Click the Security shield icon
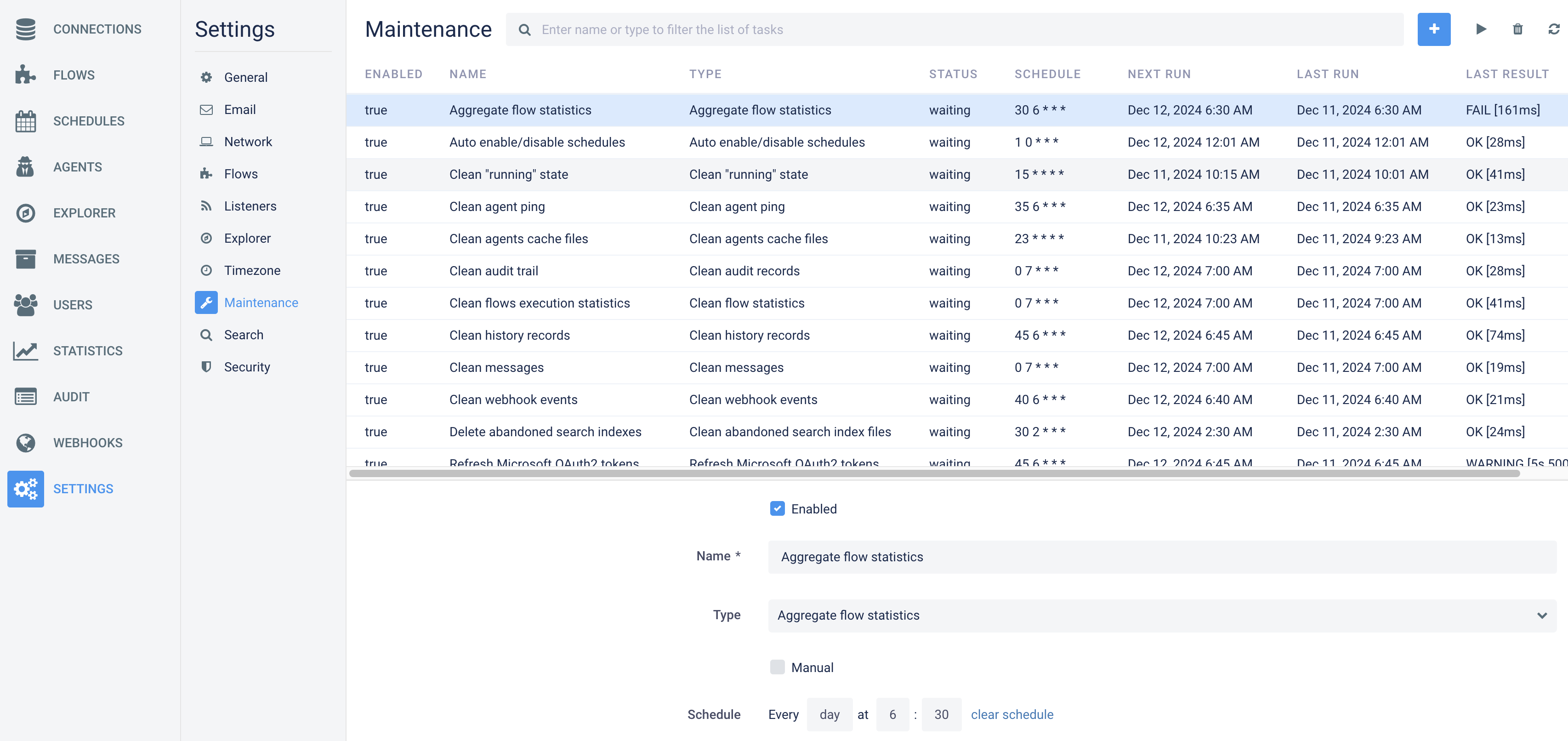 206,367
